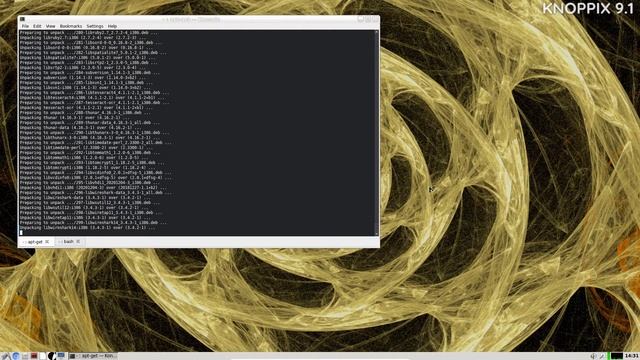
Task: Launch the blue web browser icon in taskbar
Action: pyautogui.click(x=16, y=356)
